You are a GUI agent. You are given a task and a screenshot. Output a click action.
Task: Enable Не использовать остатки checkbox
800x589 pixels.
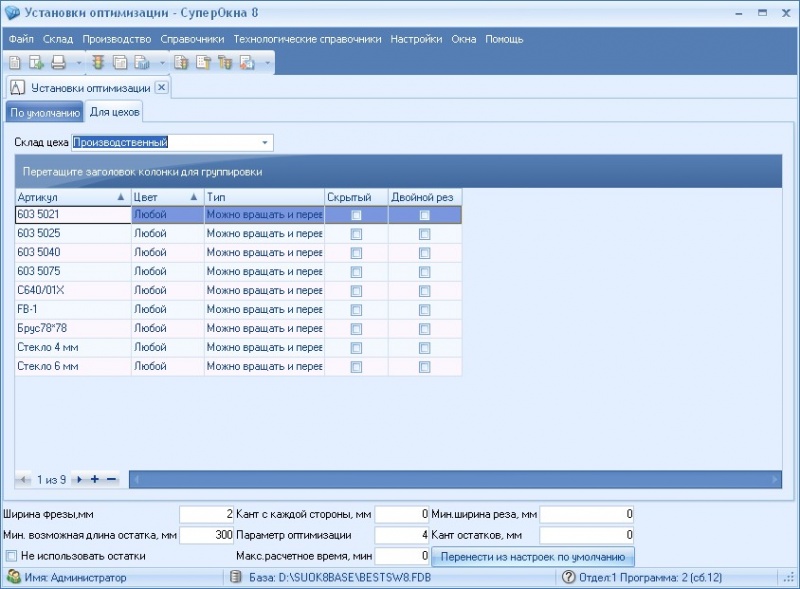(x=11, y=556)
